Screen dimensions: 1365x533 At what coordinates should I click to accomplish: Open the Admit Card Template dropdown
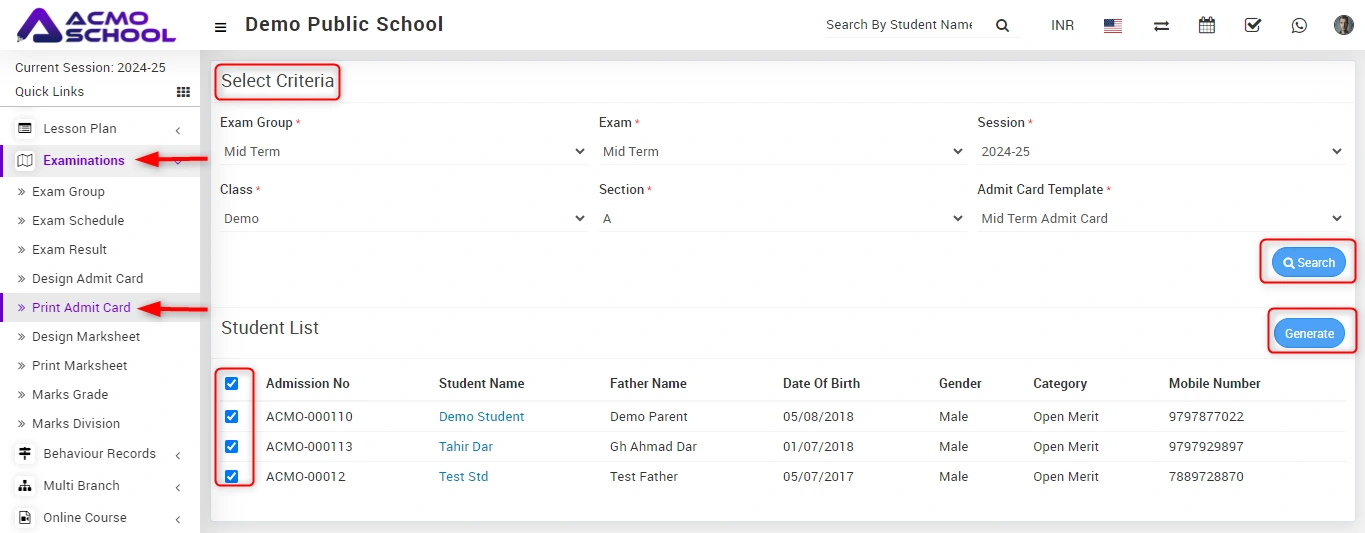point(1160,219)
